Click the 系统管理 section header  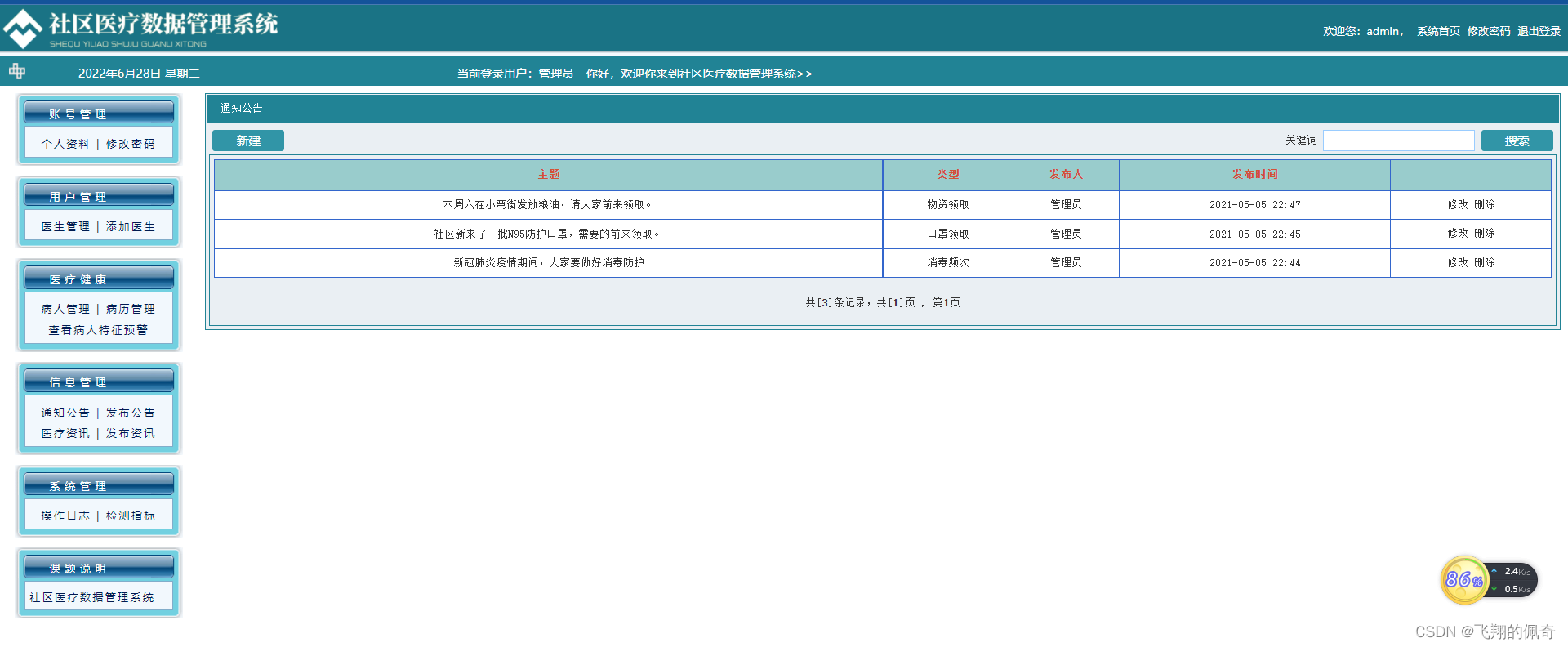tap(98, 484)
